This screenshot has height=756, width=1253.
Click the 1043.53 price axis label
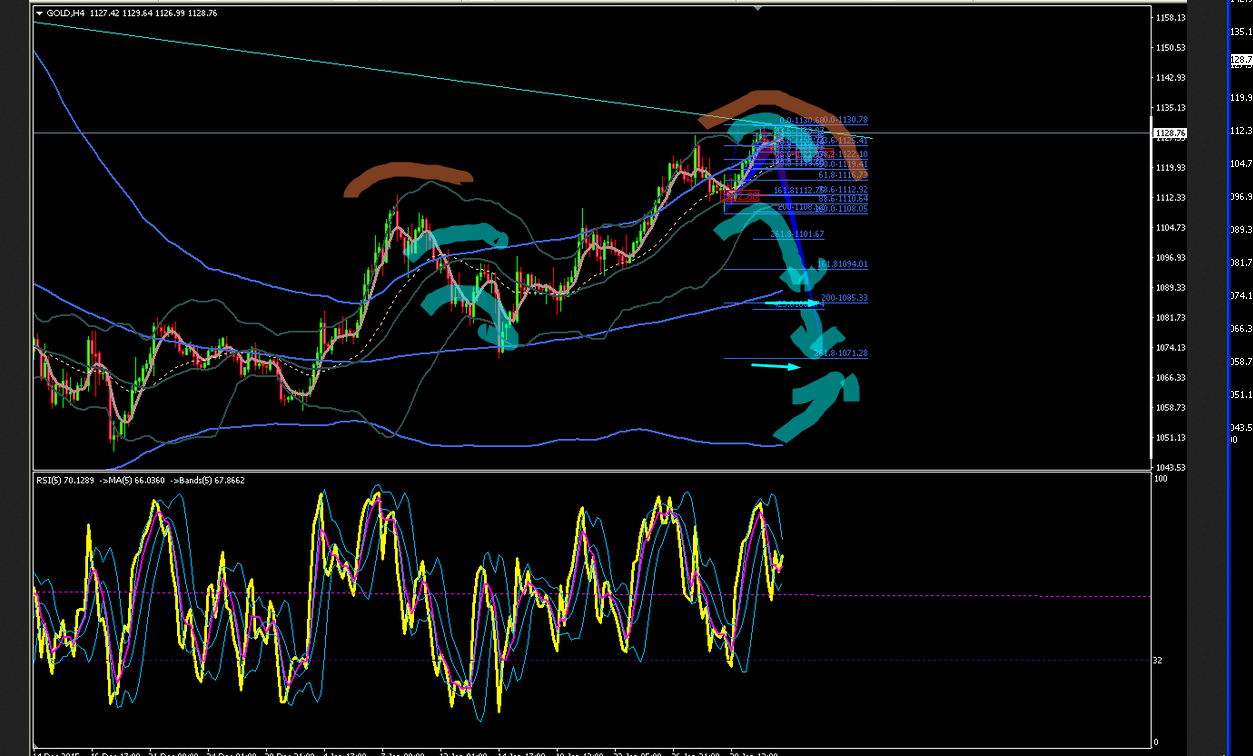(x=1170, y=468)
